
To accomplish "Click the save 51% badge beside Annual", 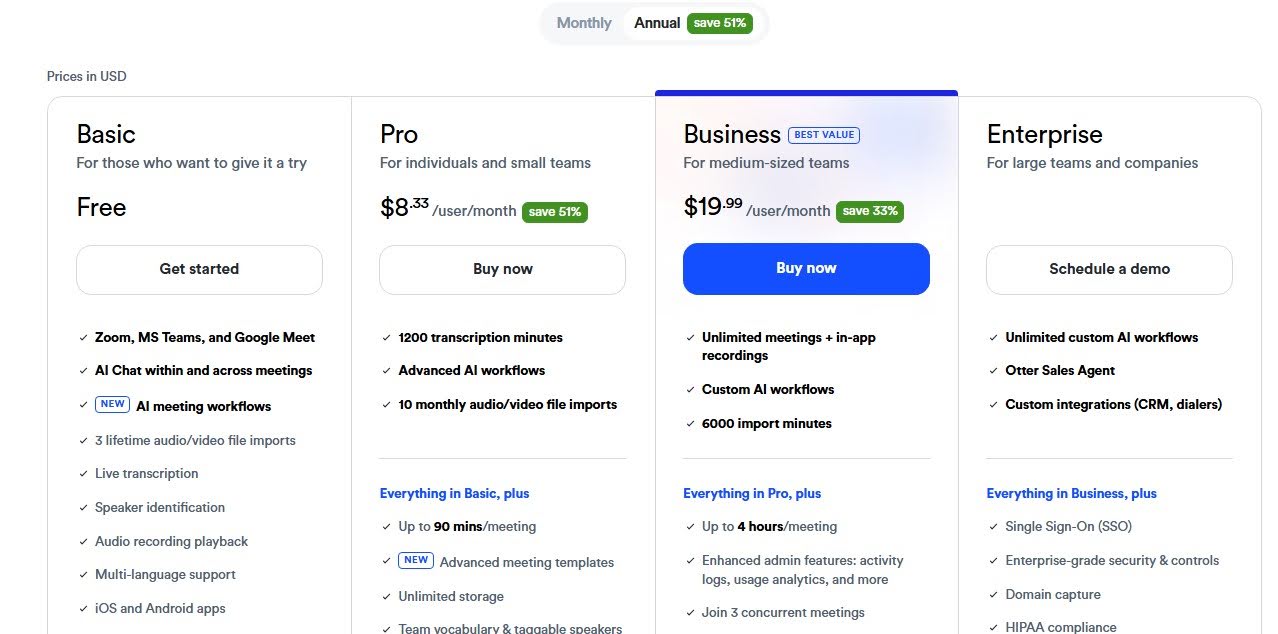I will pyautogui.click(x=720, y=23).
